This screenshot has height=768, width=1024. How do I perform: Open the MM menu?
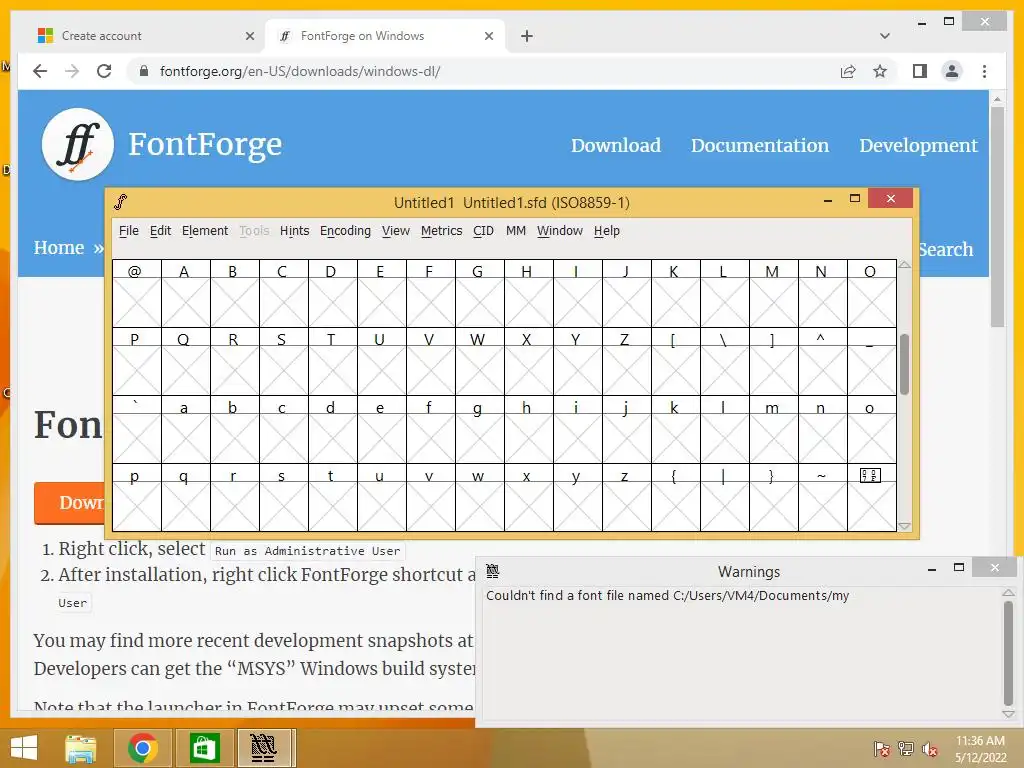[x=516, y=231]
